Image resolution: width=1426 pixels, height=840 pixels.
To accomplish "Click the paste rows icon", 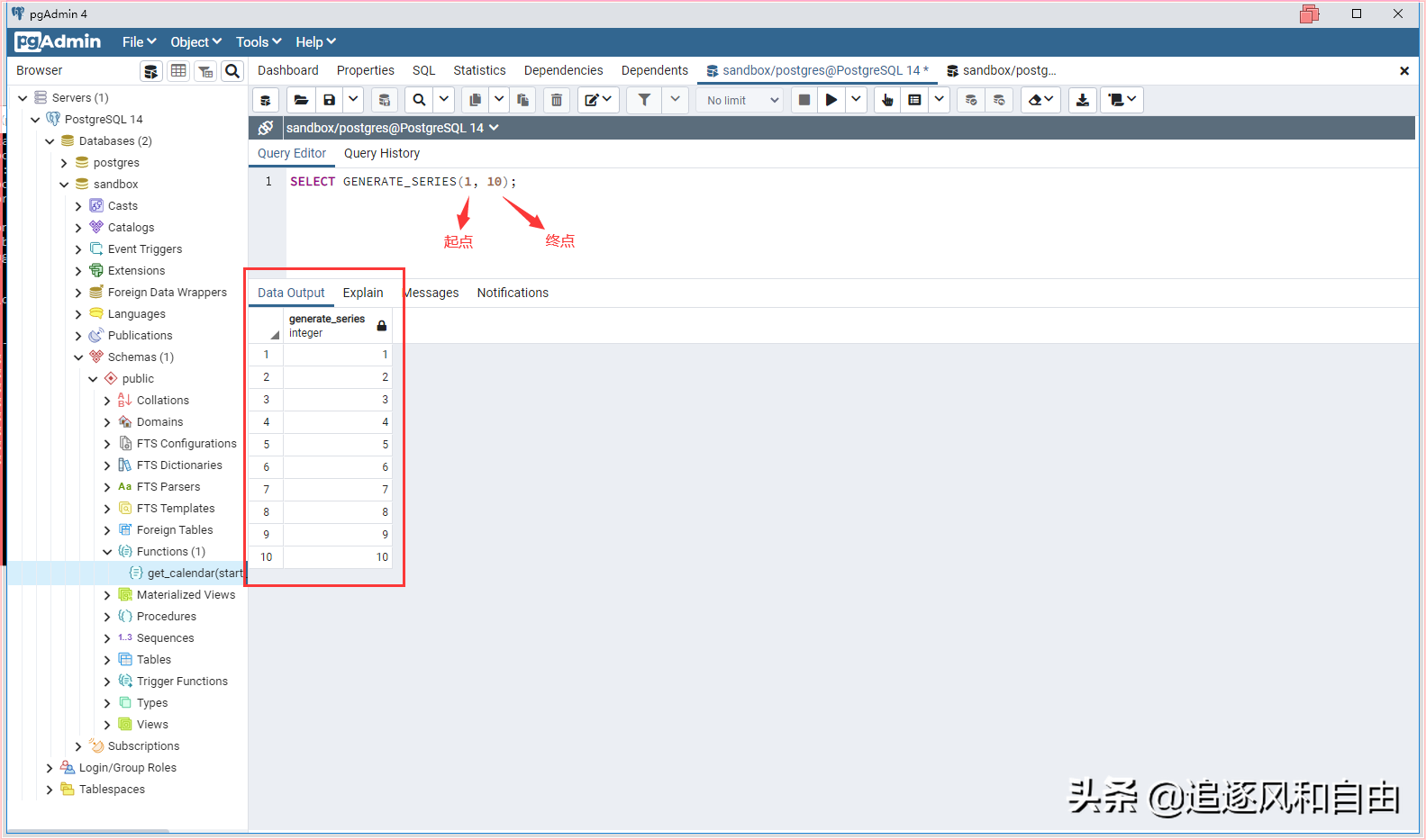I will [522, 100].
